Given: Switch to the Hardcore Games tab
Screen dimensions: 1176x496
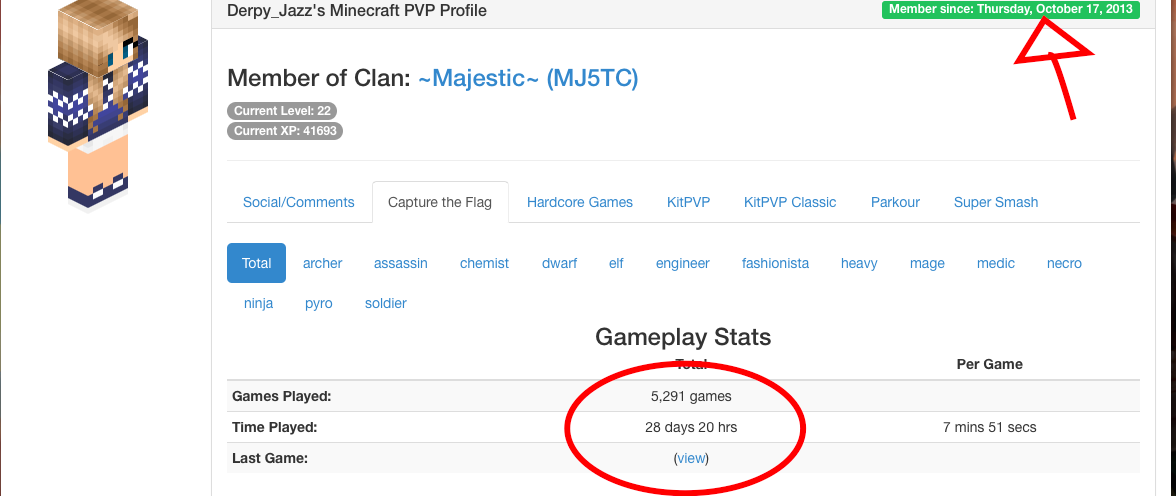Looking at the screenshot, I should (580, 202).
